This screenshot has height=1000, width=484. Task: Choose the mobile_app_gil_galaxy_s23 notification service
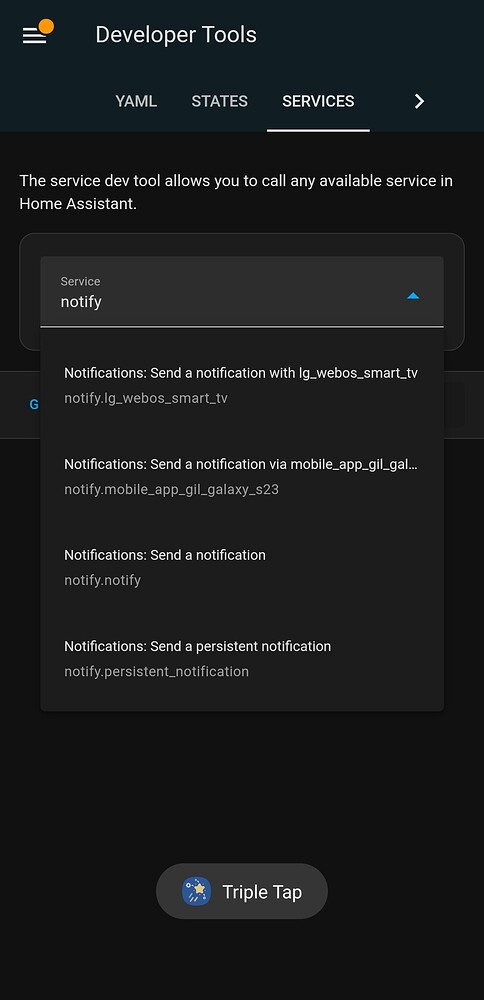(x=242, y=476)
